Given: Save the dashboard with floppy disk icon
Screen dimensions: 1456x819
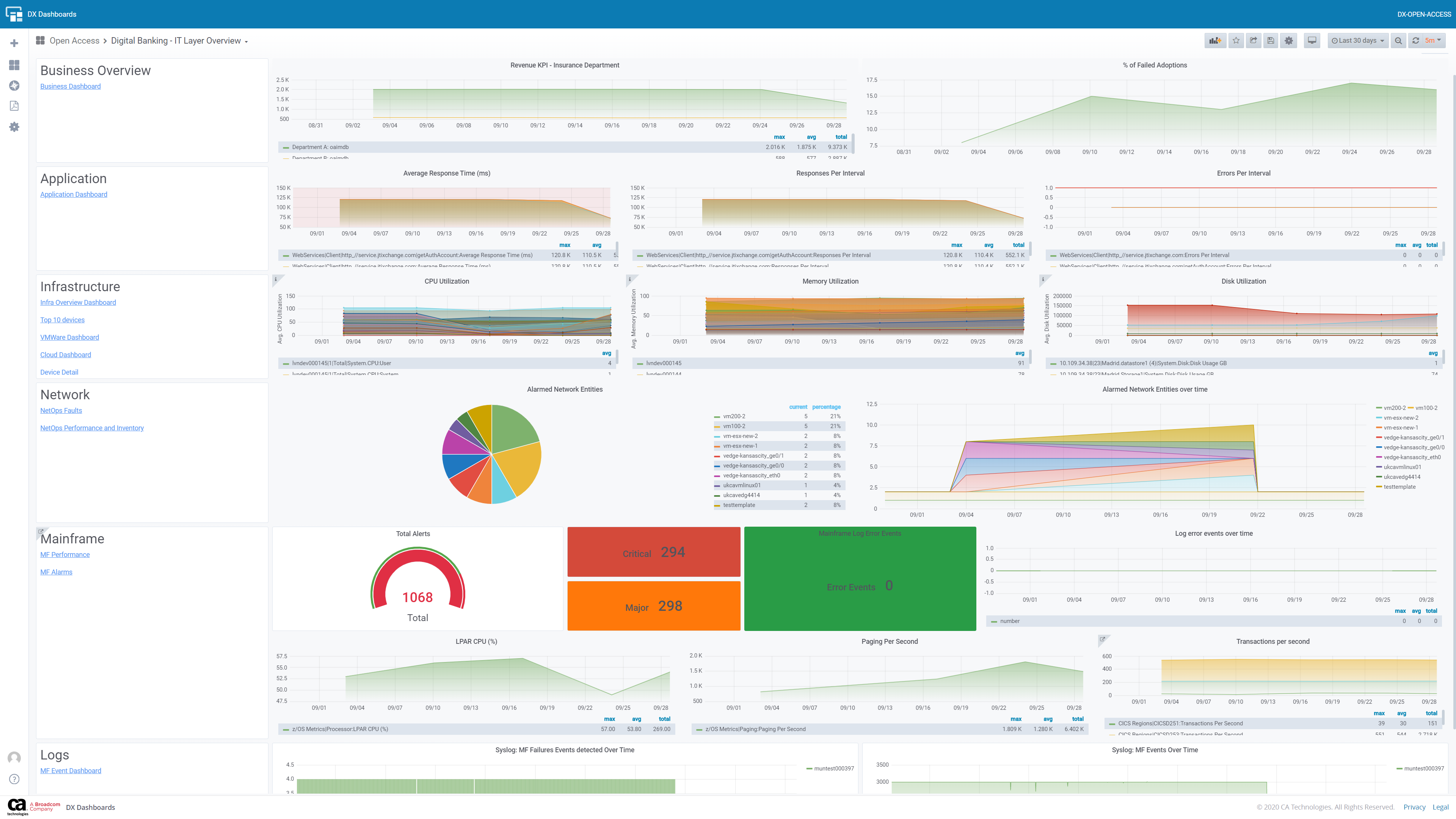Looking at the screenshot, I should 1271,41.
